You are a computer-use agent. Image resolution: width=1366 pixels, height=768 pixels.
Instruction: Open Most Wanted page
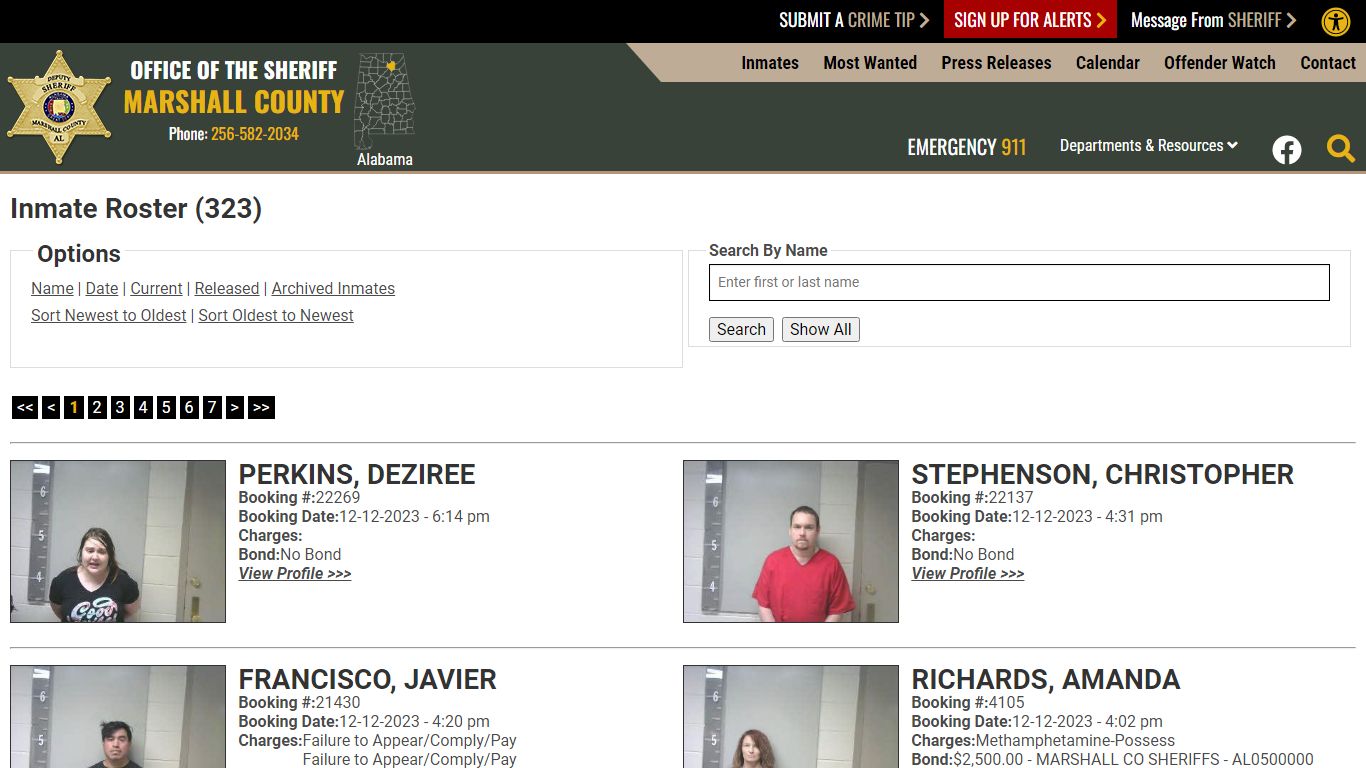(x=870, y=62)
